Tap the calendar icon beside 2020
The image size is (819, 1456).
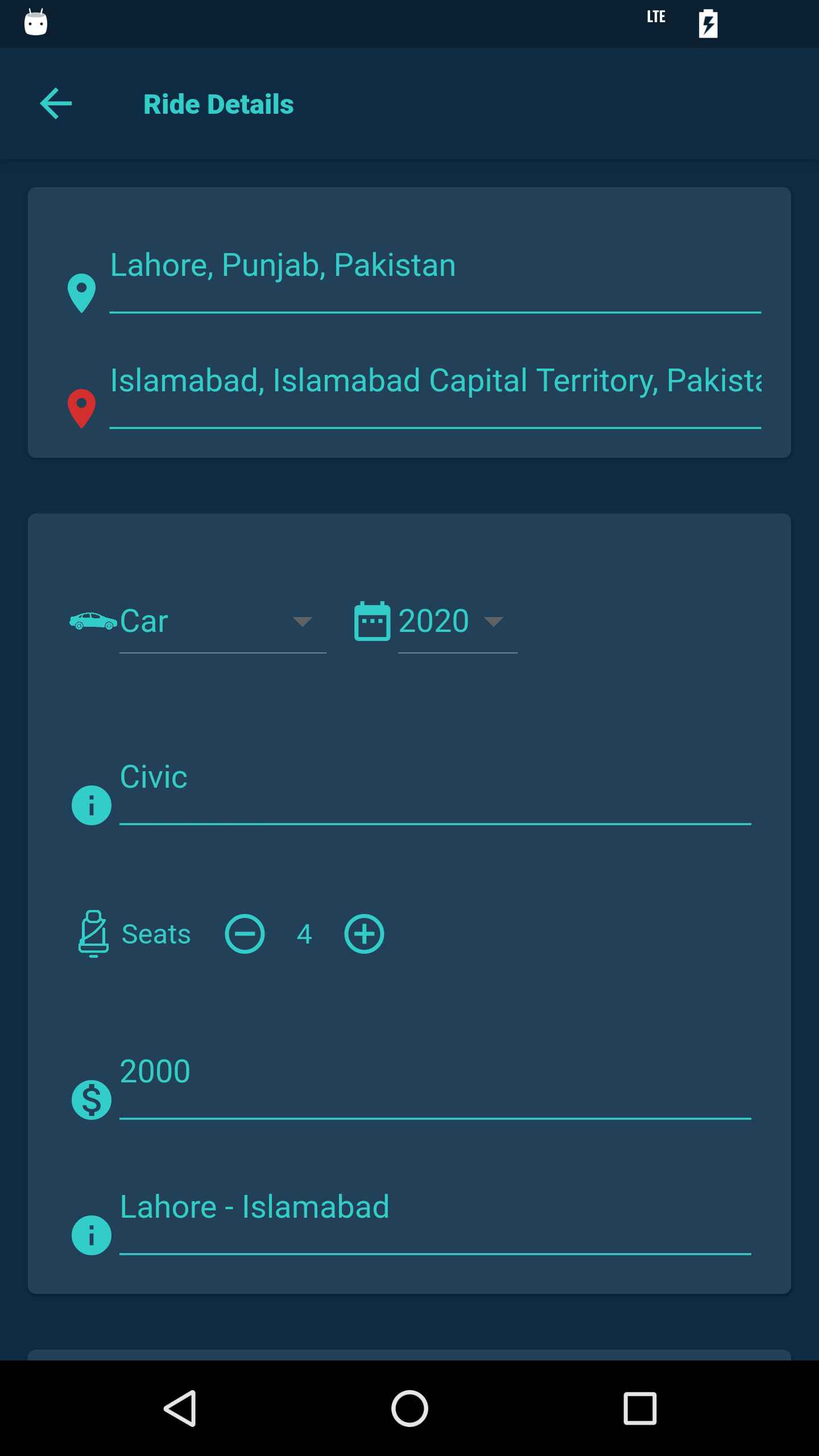372,621
